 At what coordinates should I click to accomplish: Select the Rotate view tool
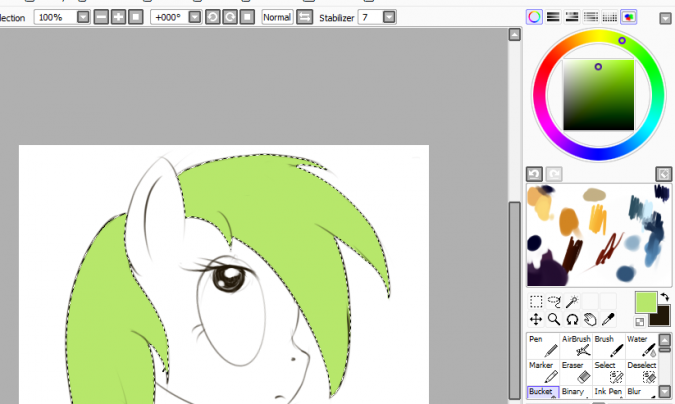click(x=572, y=320)
